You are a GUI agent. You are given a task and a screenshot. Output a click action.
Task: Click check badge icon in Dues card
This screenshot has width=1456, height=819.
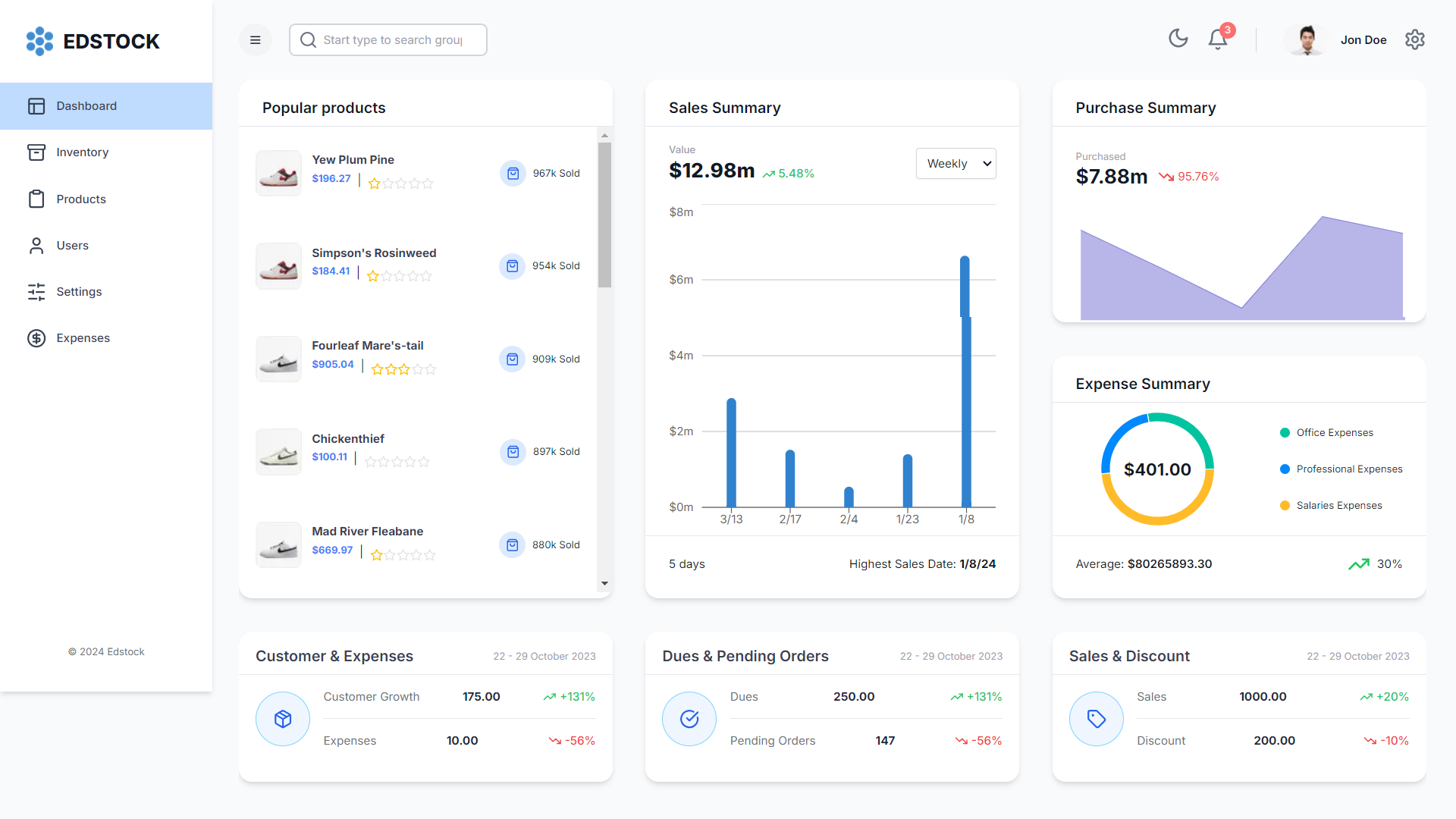coord(689,719)
